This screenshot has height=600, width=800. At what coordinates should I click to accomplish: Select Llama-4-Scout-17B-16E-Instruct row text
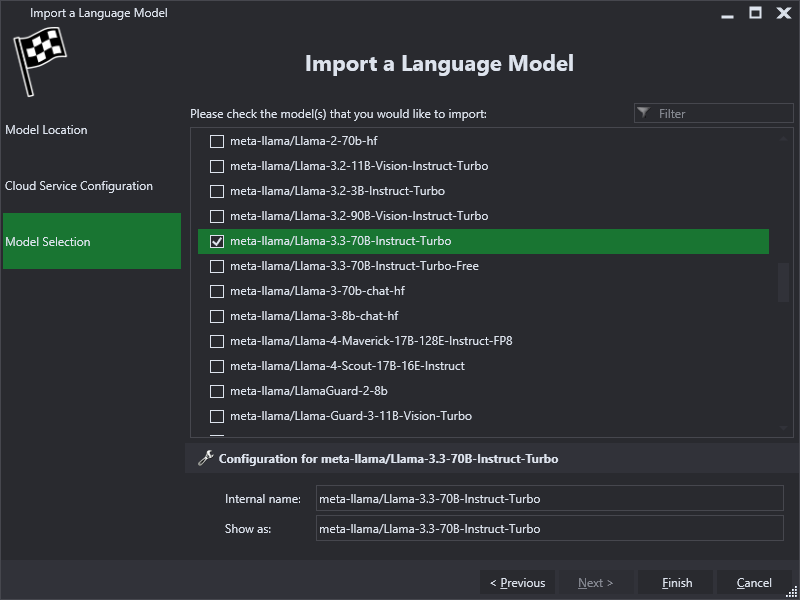(x=347, y=366)
